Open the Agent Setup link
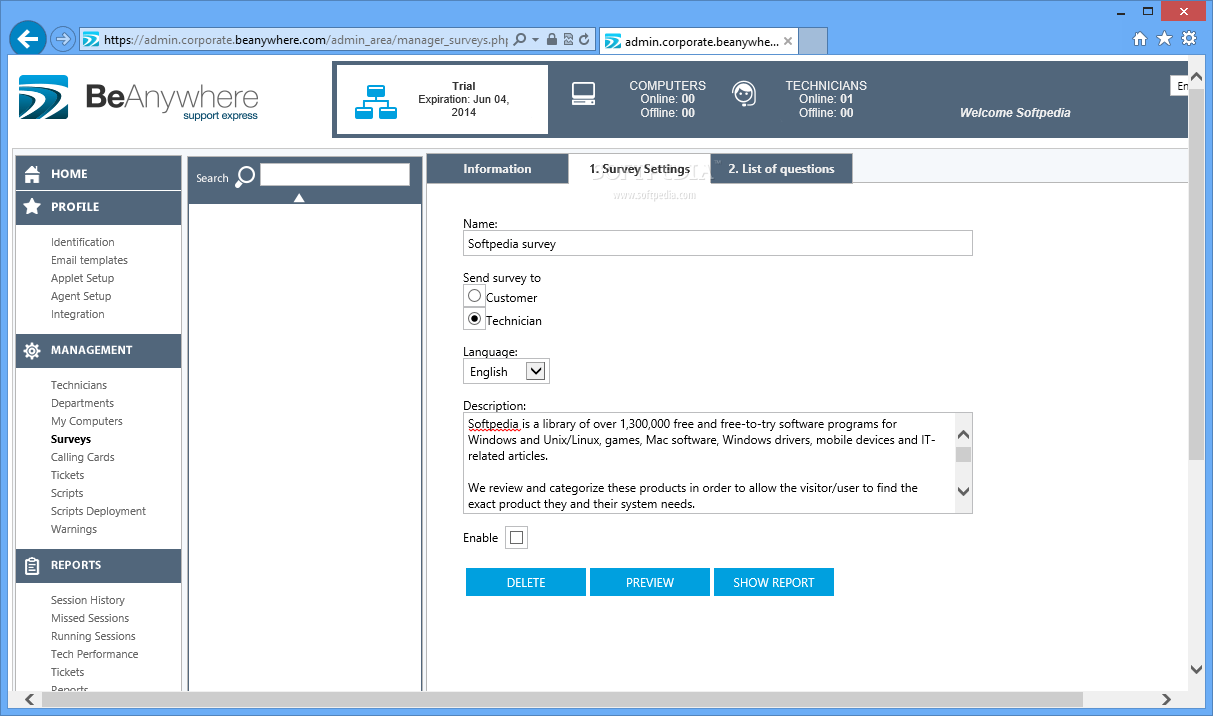 (81, 296)
